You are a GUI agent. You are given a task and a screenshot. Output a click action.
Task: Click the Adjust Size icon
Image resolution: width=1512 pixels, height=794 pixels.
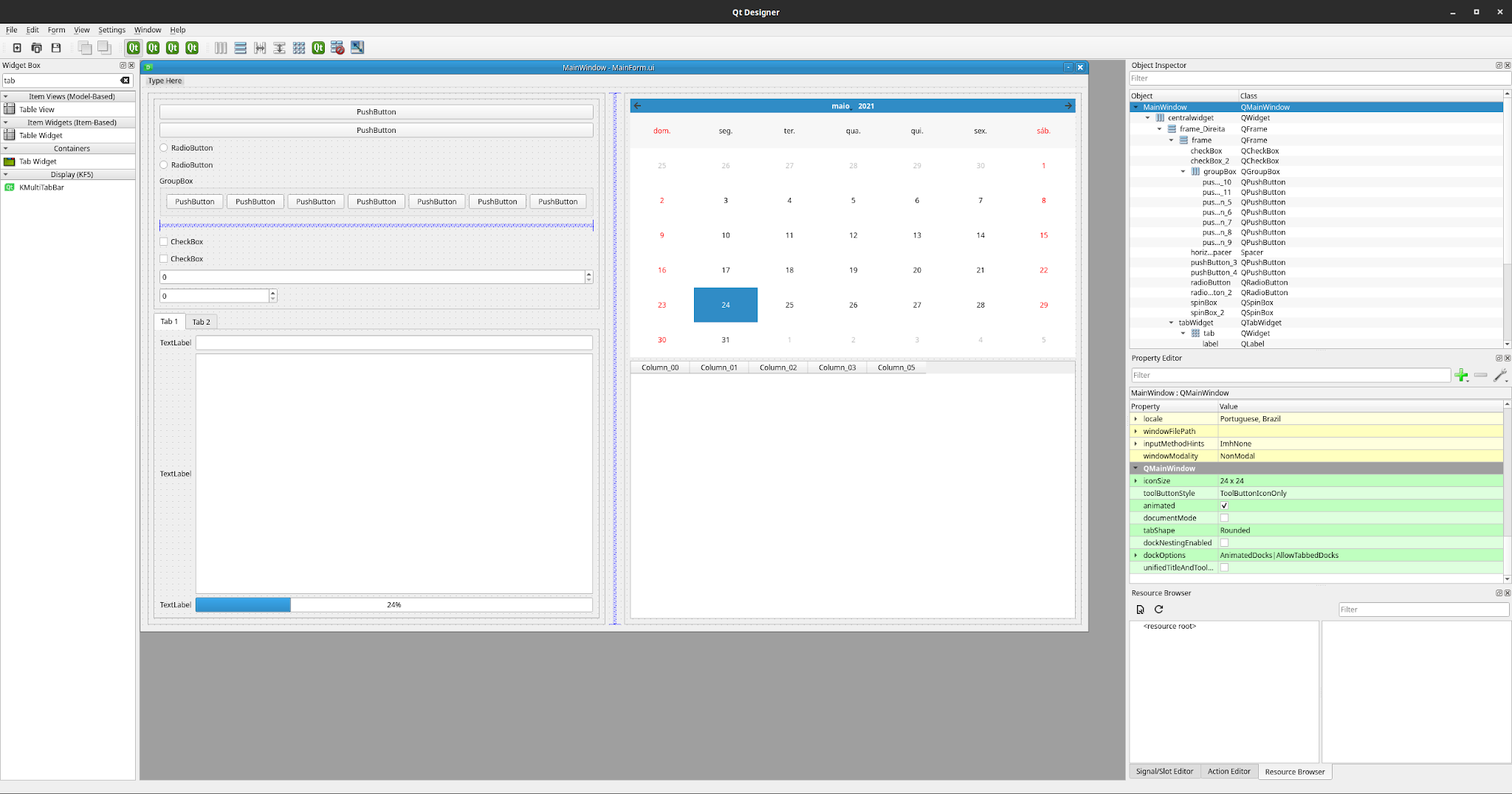point(357,47)
